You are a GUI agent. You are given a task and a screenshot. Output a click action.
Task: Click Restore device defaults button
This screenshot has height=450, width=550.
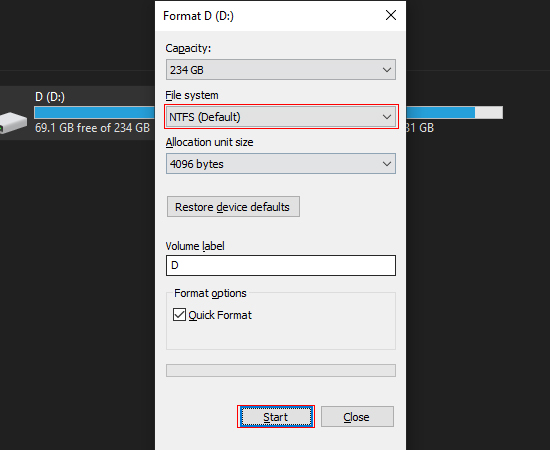click(233, 207)
